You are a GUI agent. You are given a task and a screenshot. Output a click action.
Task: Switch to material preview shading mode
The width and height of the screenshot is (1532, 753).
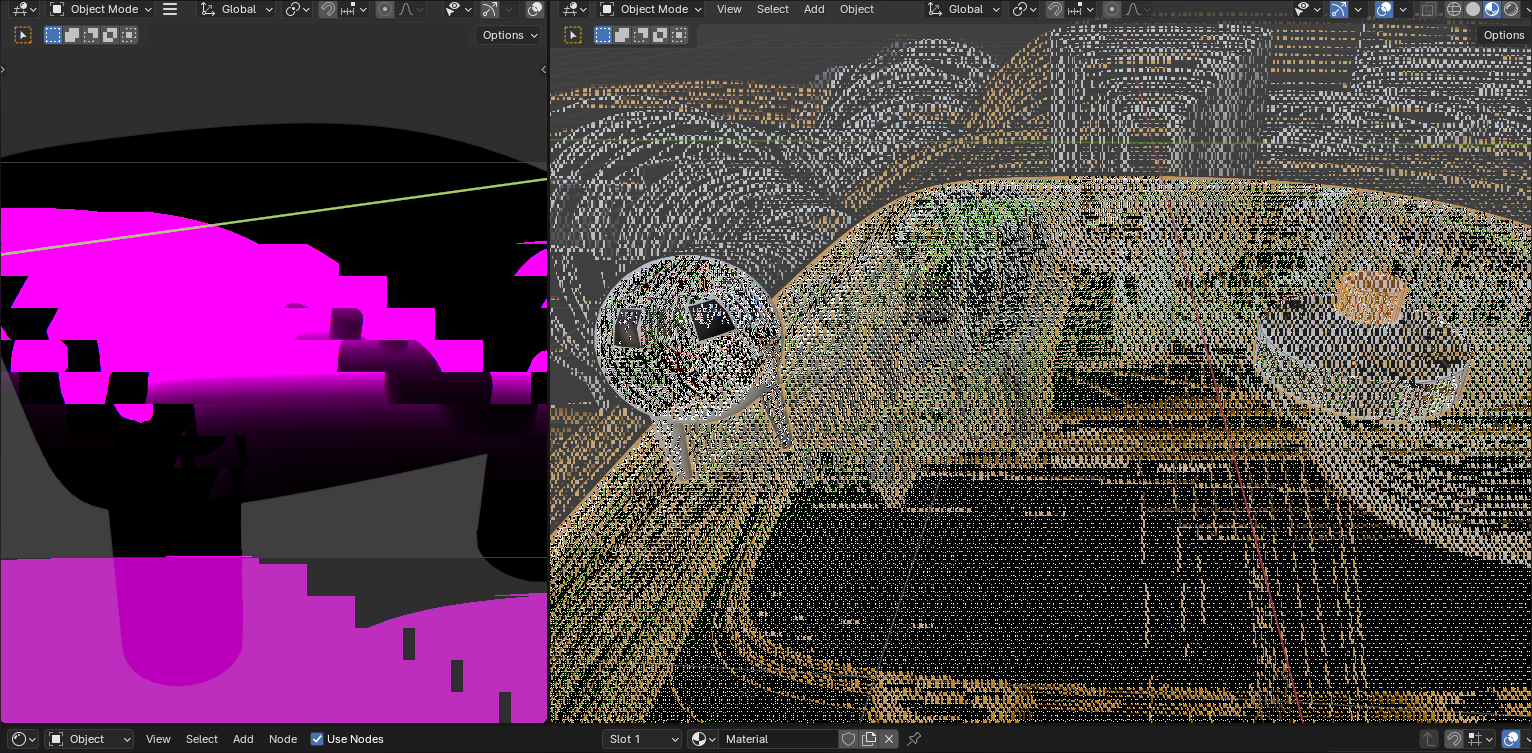[x=1491, y=9]
